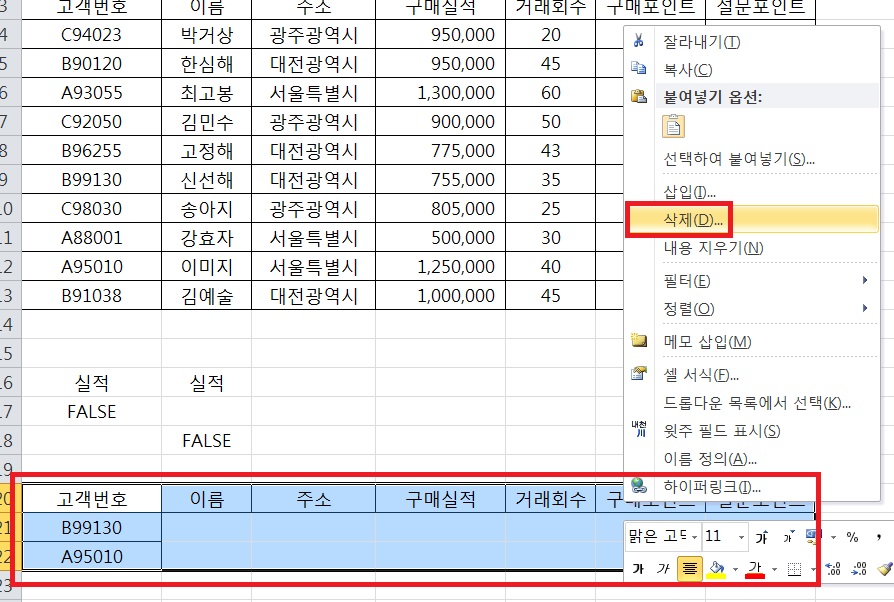Click the paste clipboard icon under paste options

(x=674, y=126)
